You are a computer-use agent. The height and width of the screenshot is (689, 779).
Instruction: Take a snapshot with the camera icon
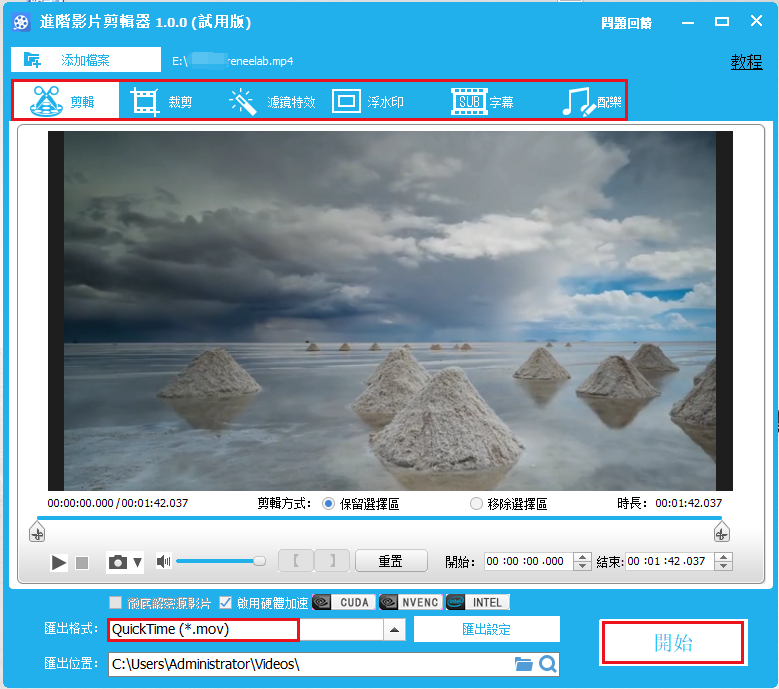tap(118, 562)
